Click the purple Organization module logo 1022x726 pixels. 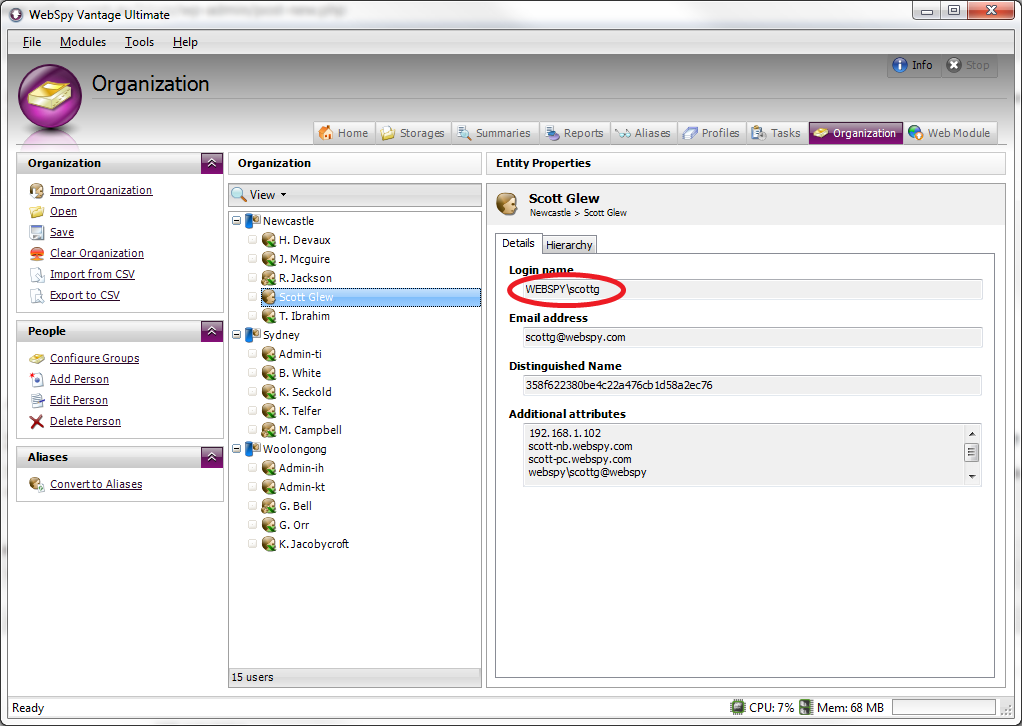[x=50, y=96]
